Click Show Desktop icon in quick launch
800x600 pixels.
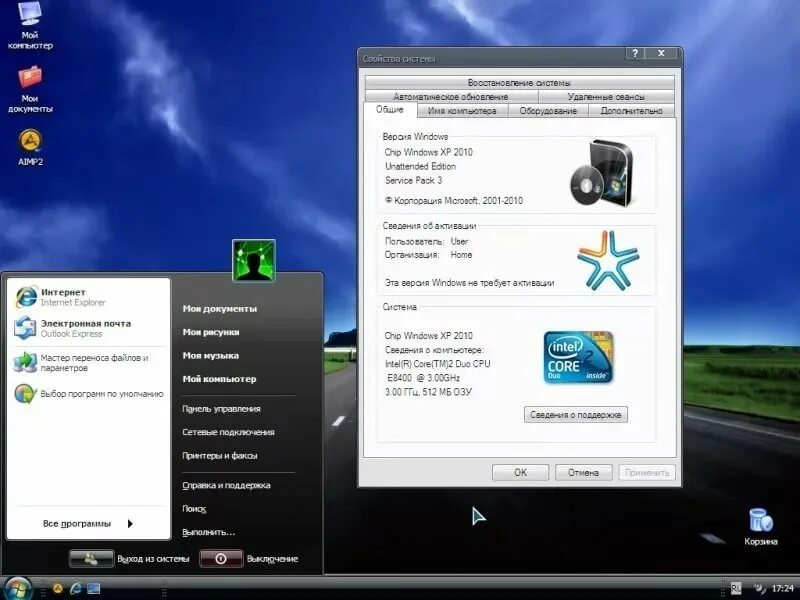point(93,588)
